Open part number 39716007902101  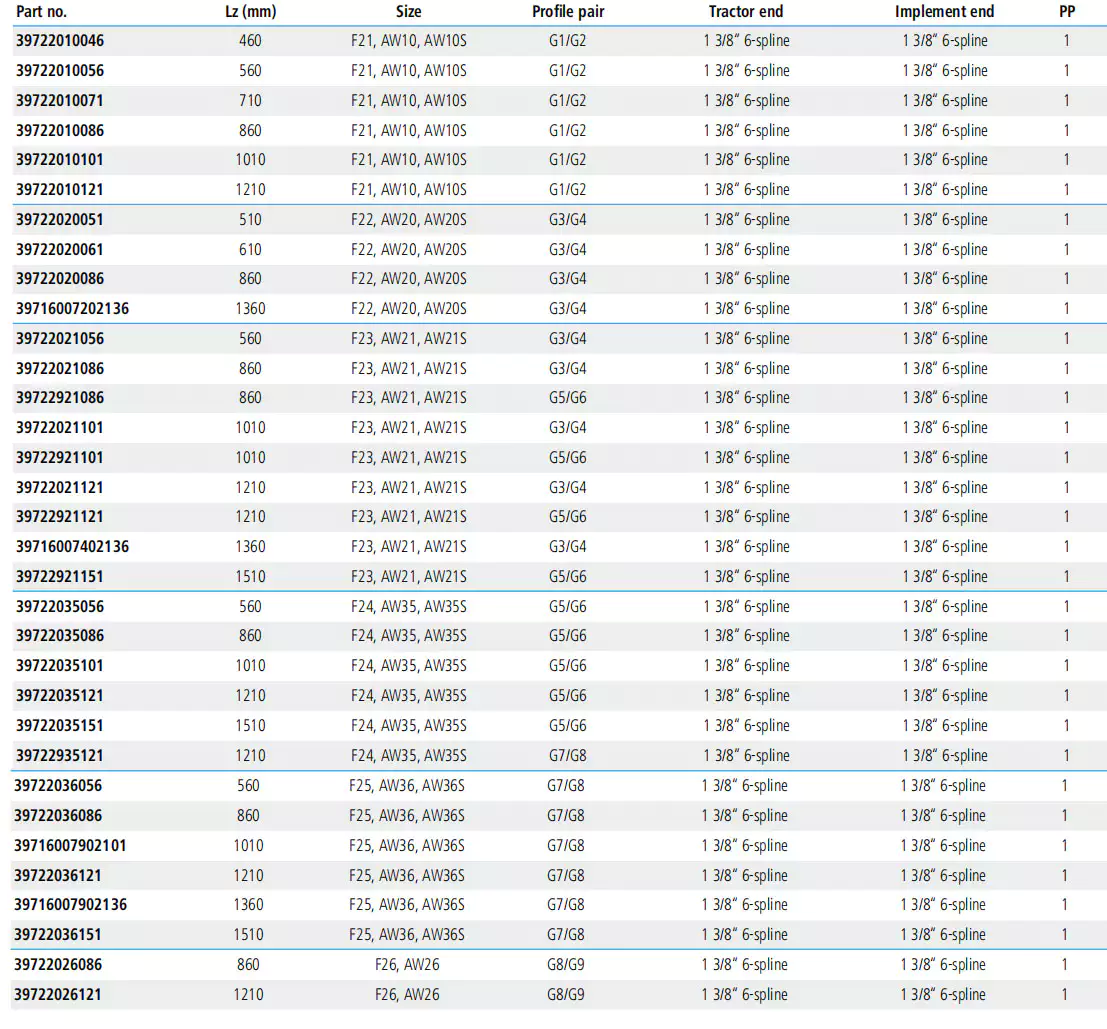[x=70, y=846]
